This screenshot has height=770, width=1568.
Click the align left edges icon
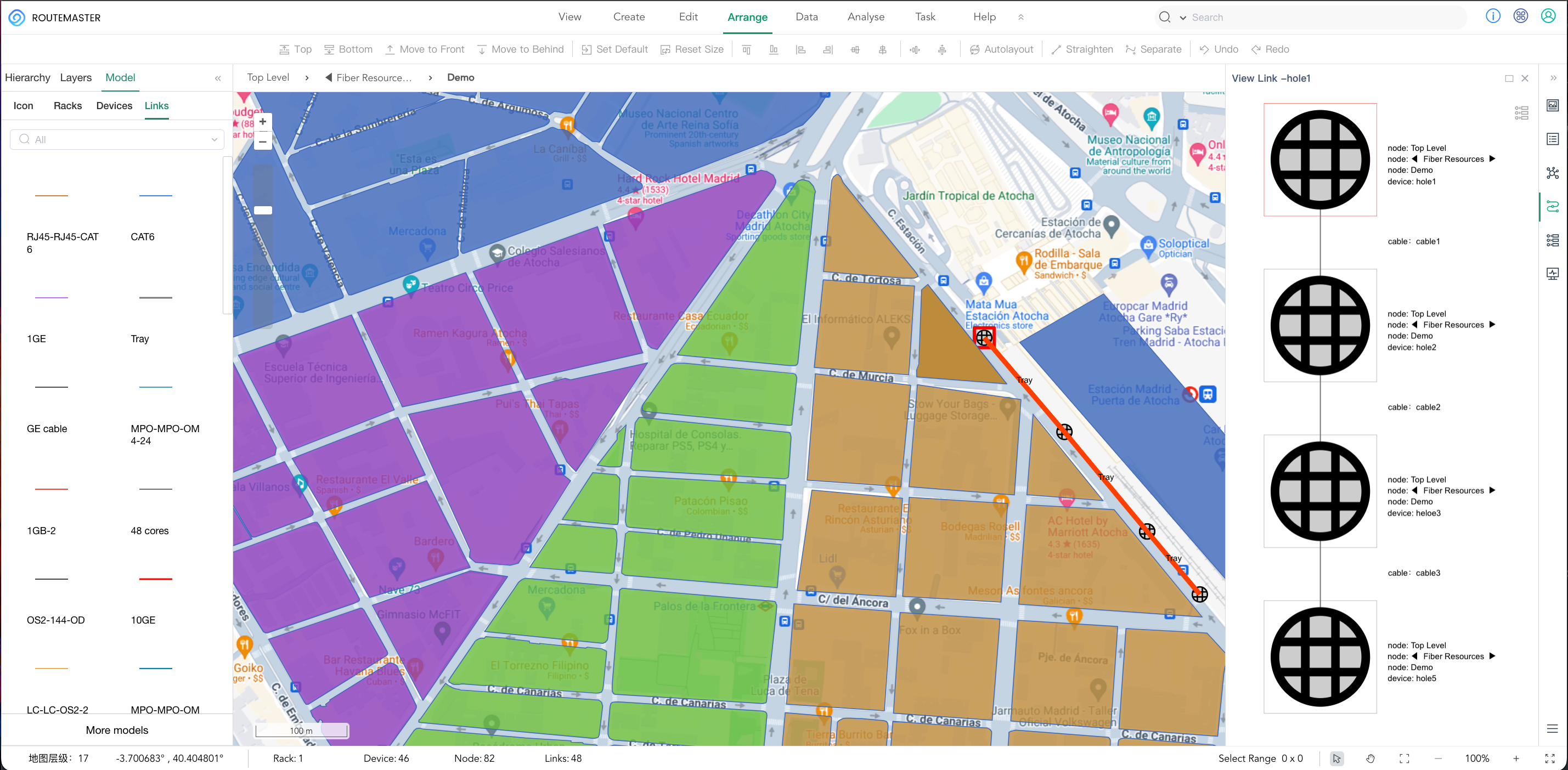[800, 49]
